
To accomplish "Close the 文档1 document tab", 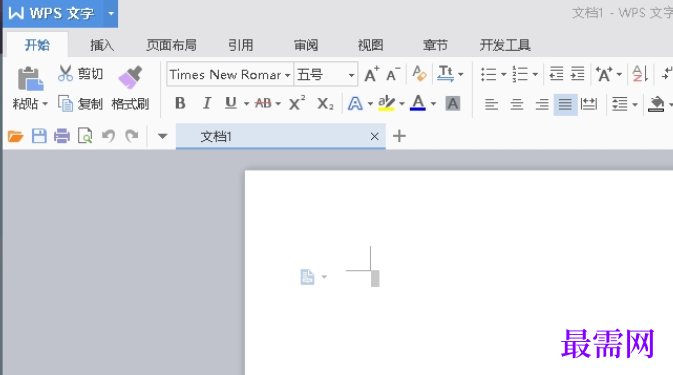I will pos(374,136).
